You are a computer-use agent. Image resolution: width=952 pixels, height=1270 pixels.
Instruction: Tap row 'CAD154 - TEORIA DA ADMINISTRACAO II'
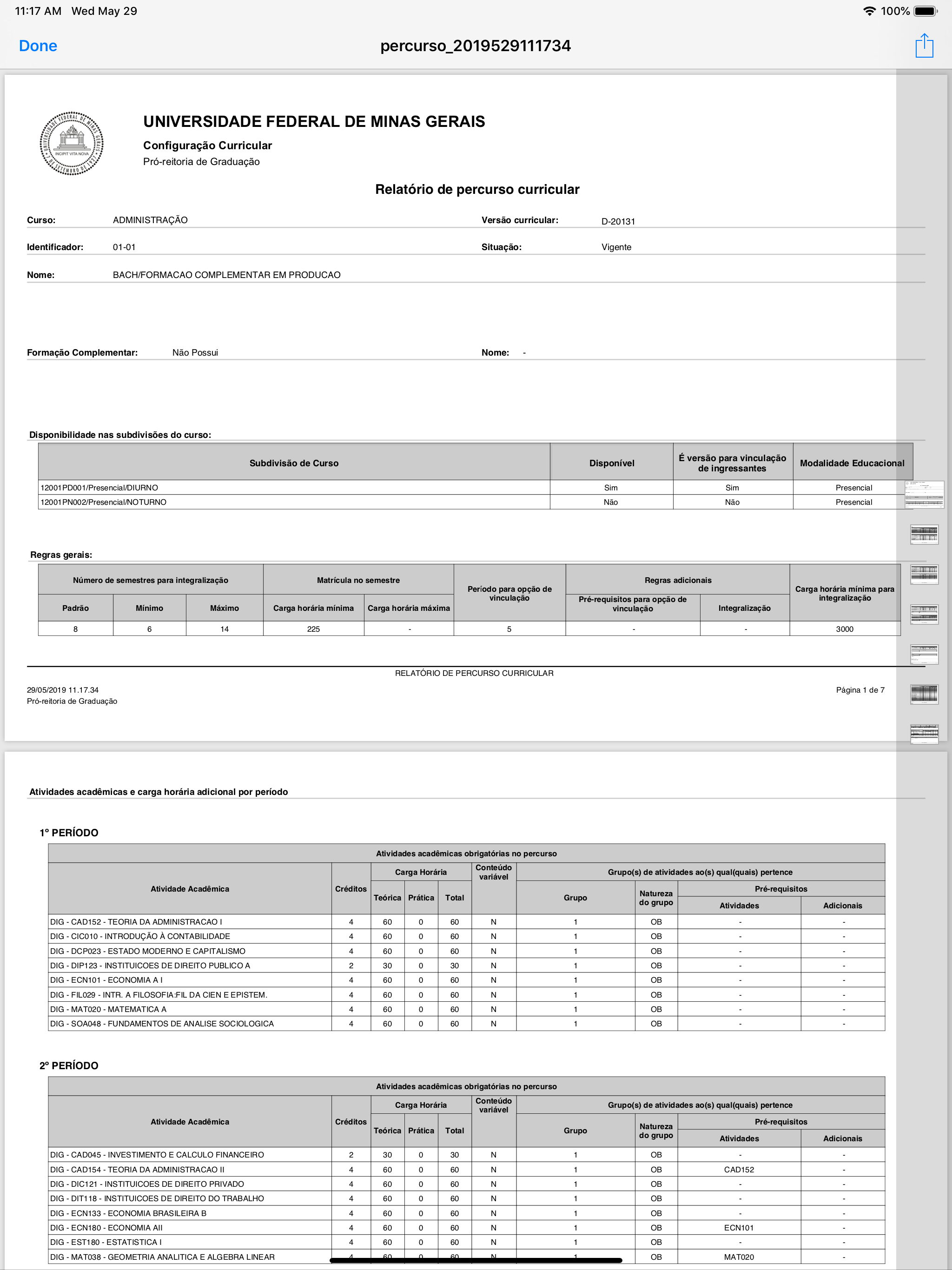pyautogui.click(x=466, y=1169)
